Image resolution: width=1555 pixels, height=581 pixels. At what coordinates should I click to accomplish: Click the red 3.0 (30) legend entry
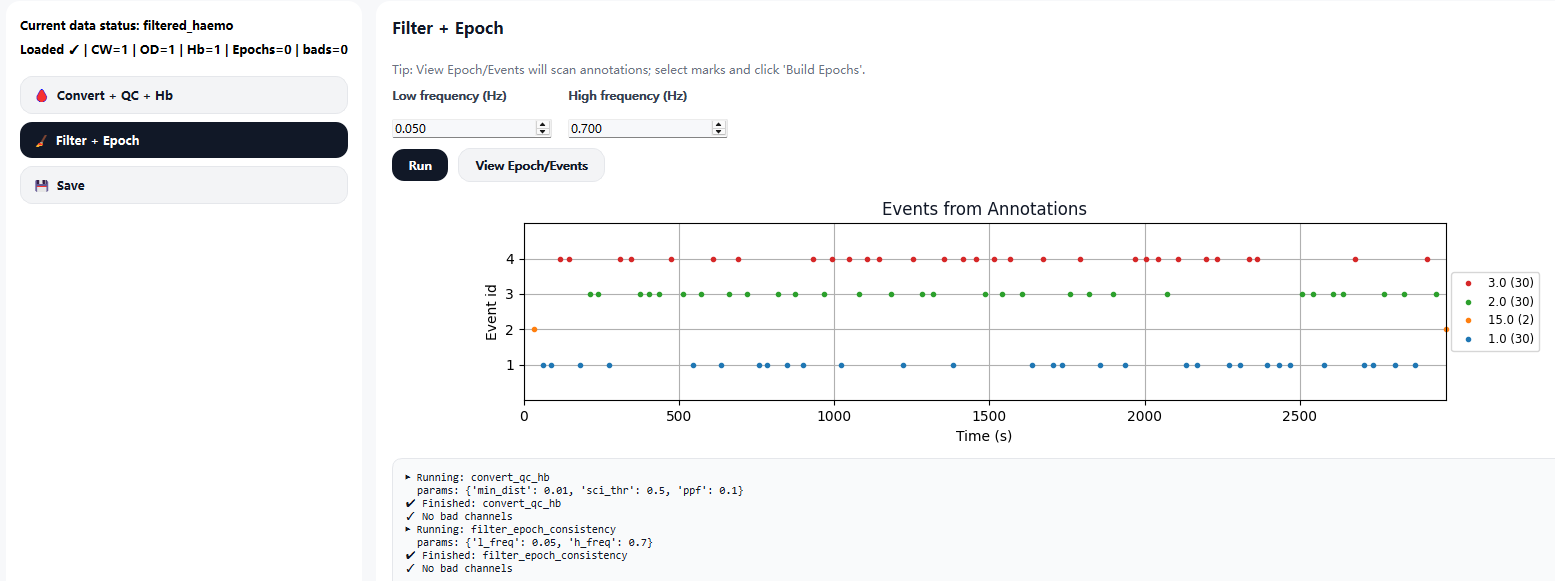tap(1497, 283)
